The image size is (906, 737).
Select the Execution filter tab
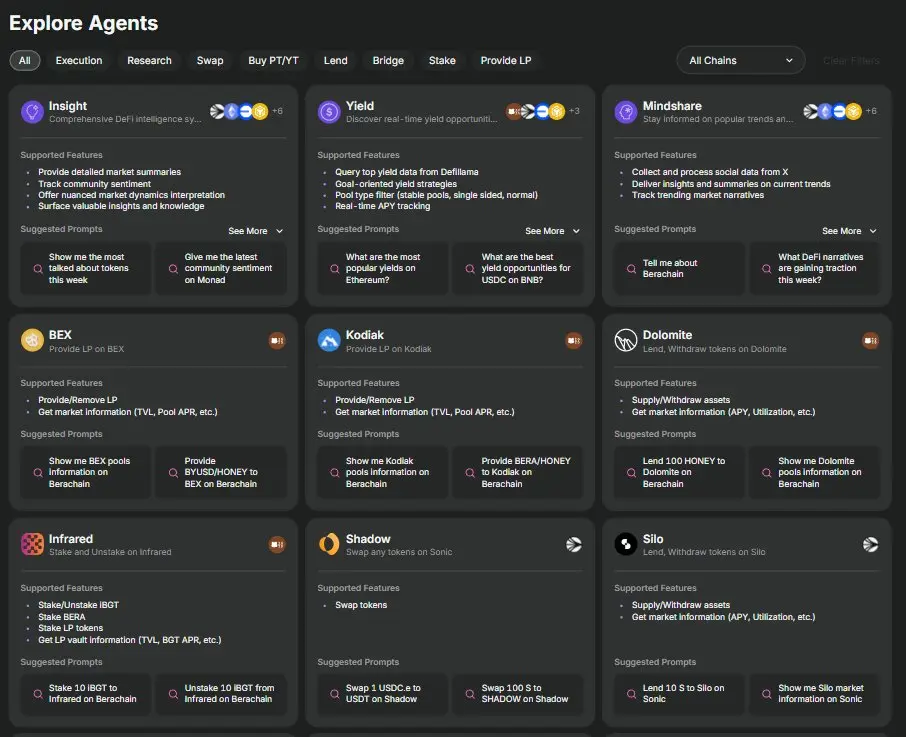click(x=79, y=61)
